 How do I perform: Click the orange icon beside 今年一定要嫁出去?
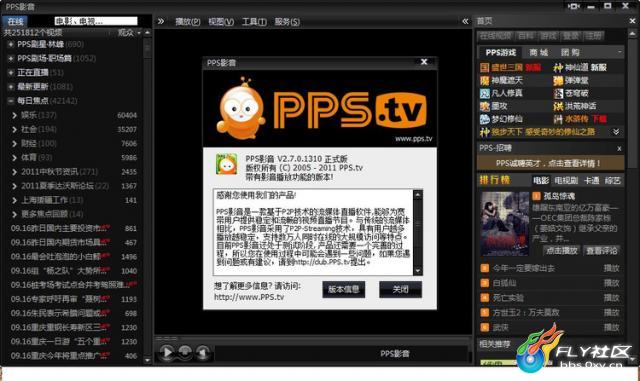[484, 268]
